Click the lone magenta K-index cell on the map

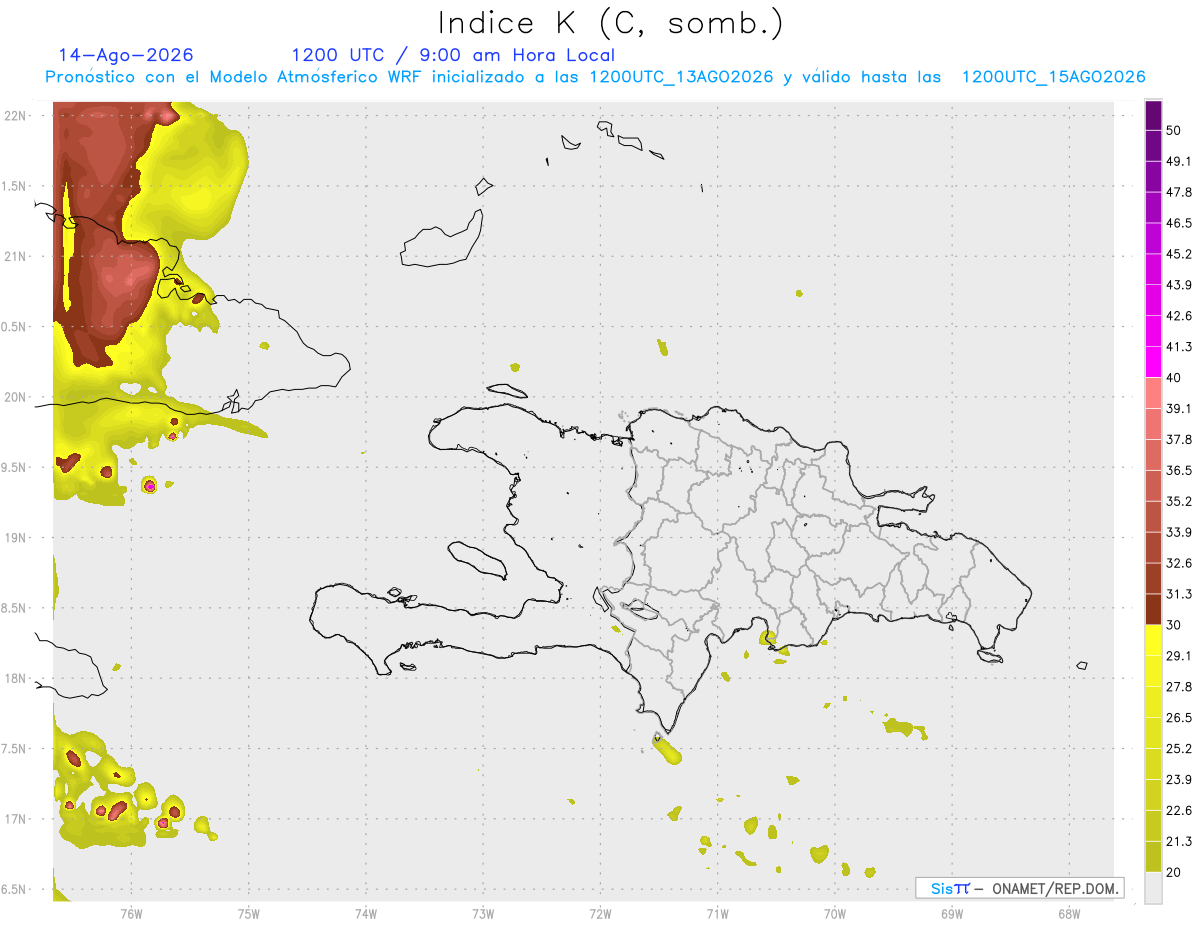click(x=150, y=486)
